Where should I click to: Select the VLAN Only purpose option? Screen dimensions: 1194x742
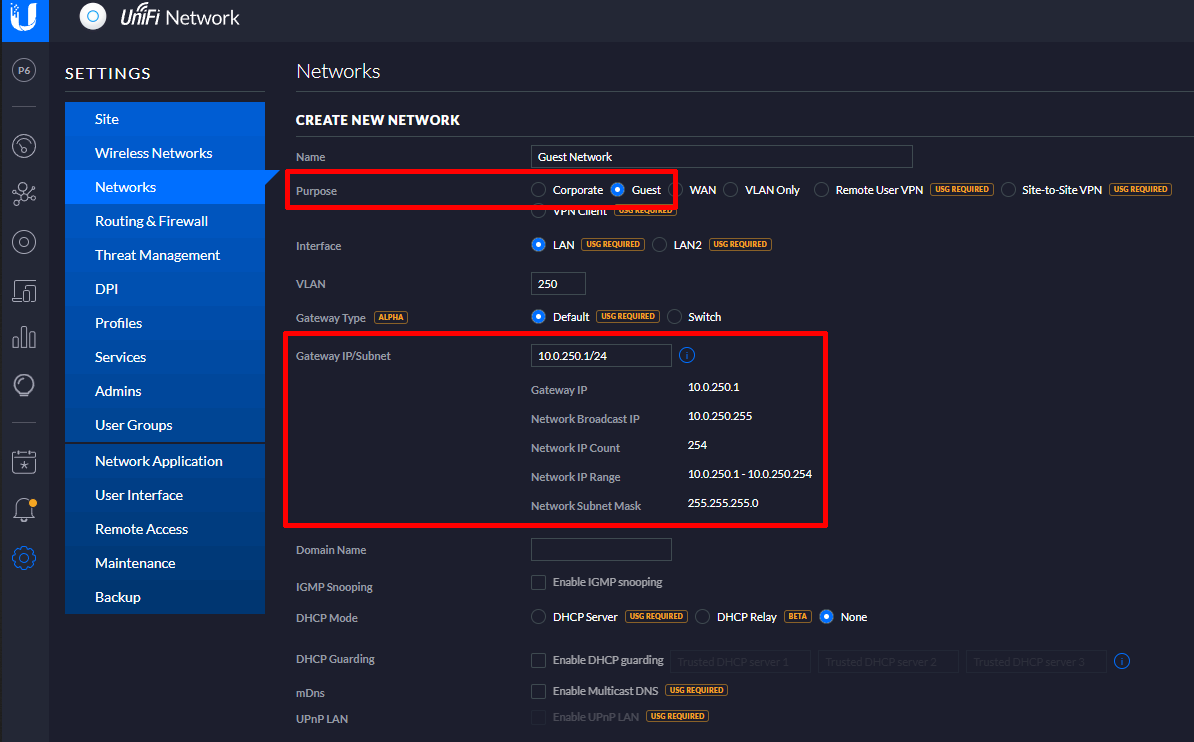731,190
